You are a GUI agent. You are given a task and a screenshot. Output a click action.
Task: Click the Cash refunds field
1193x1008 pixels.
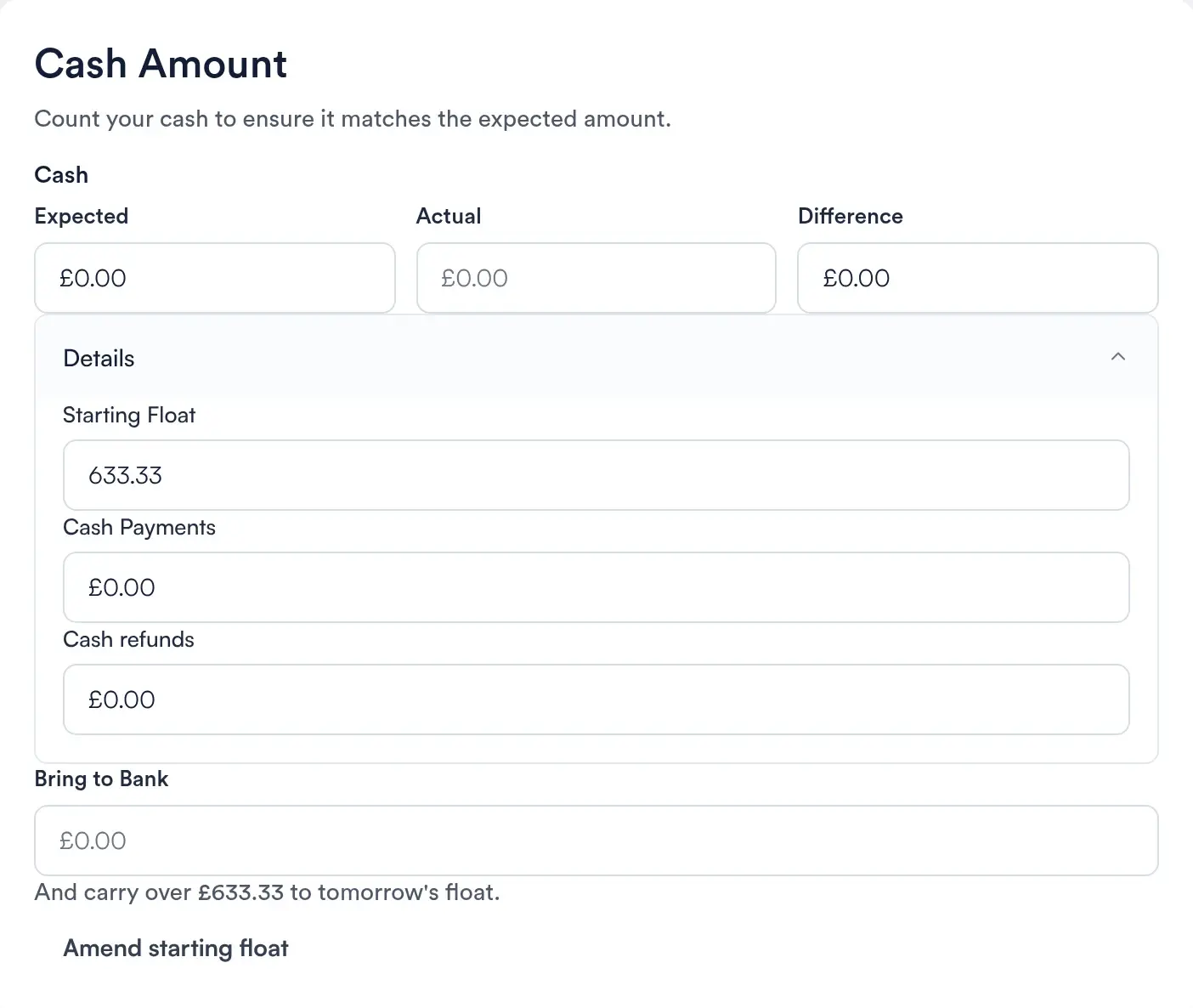(x=596, y=699)
